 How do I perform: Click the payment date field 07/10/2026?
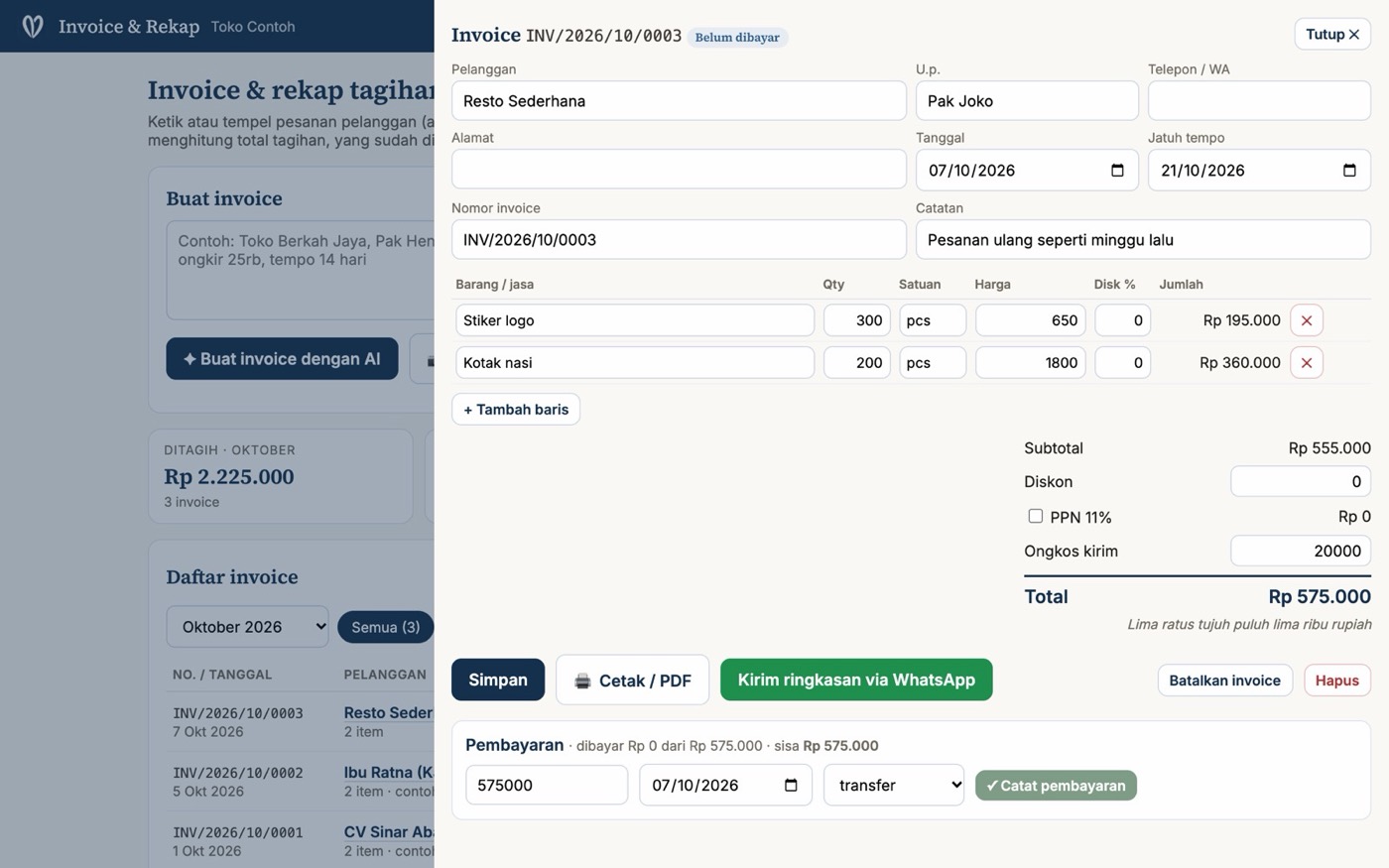[726, 785]
